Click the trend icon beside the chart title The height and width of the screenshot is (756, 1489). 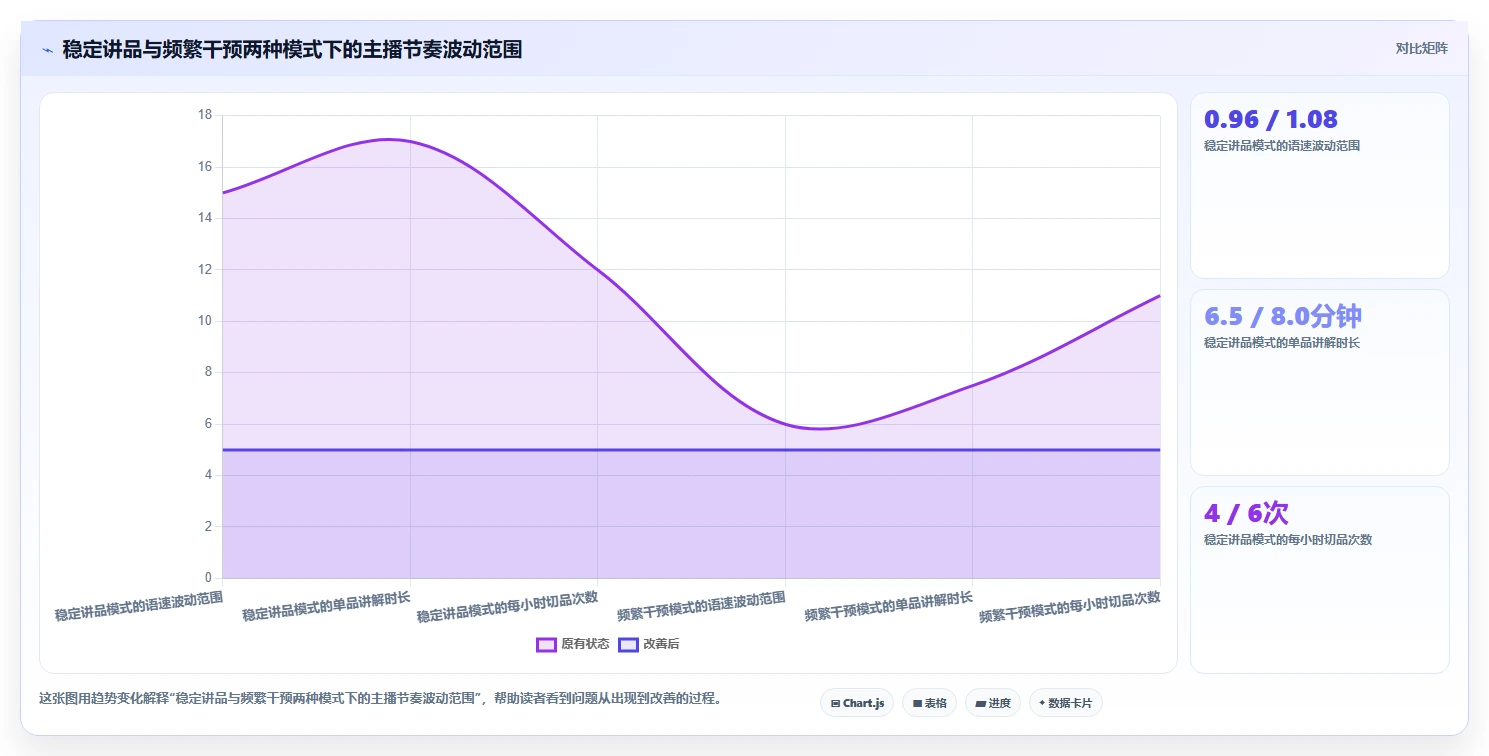(x=47, y=50)
